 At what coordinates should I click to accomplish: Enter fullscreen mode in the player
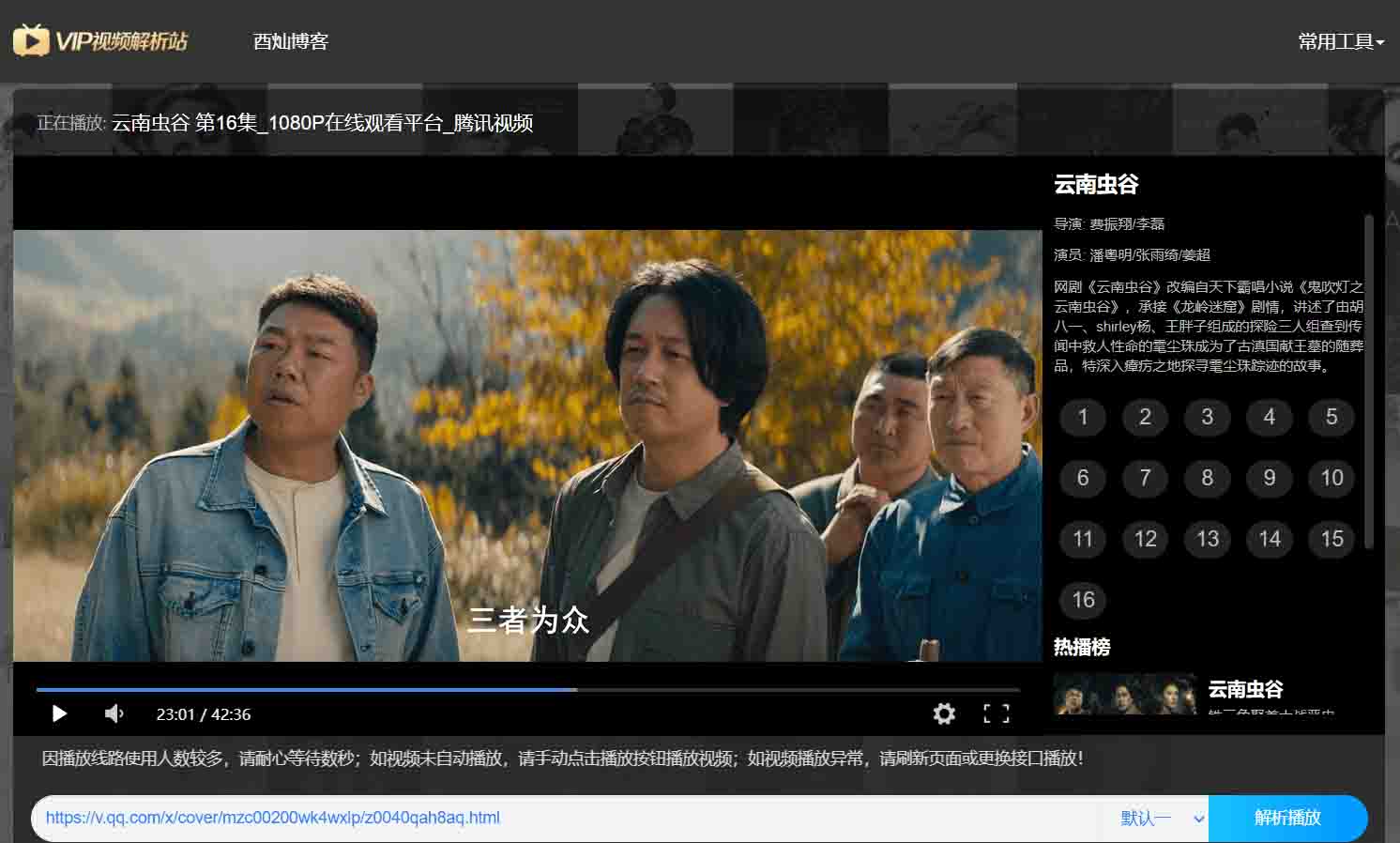click(997, 713)
